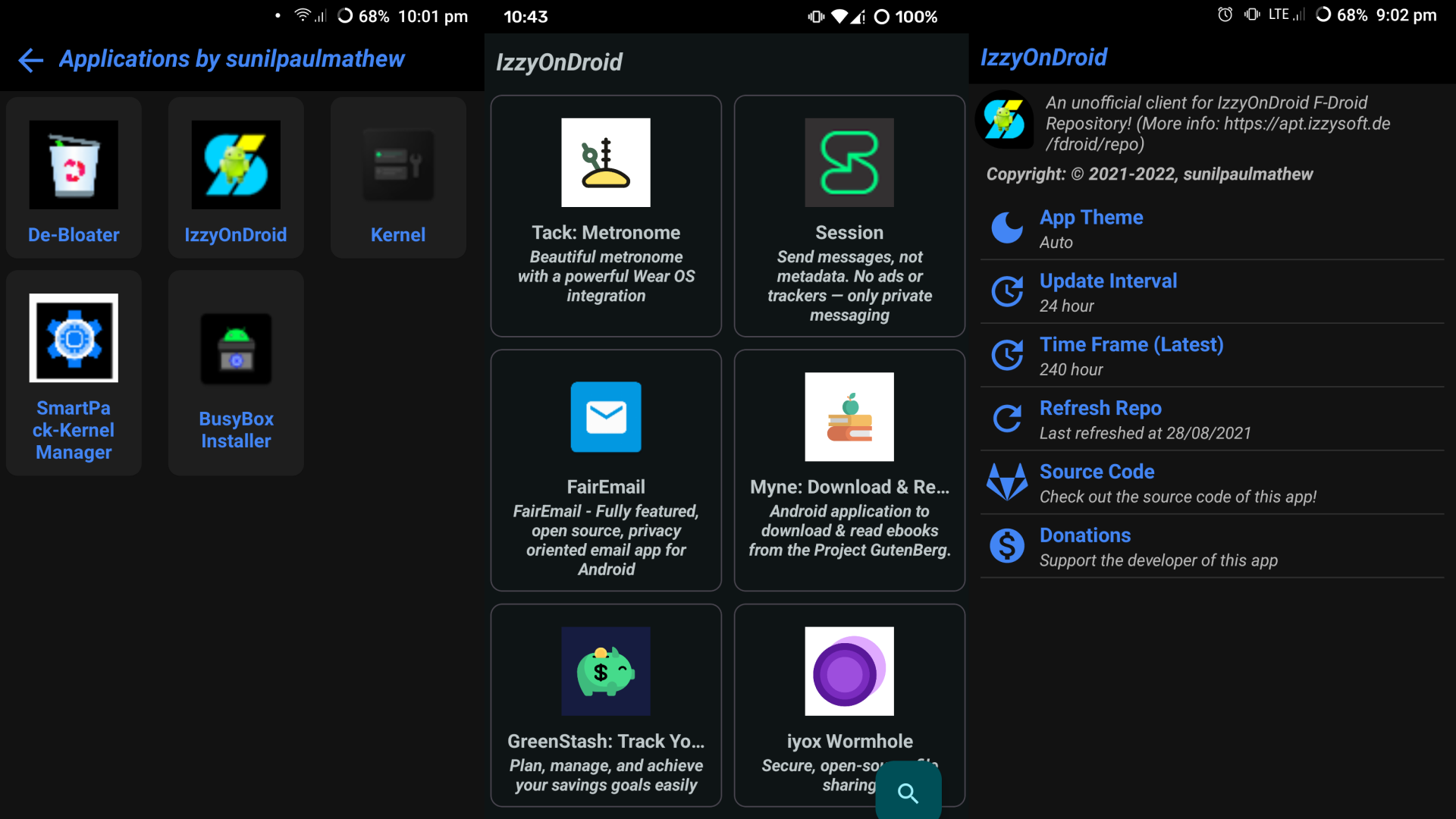Select the GreenStash piggy bank icon

coord(606,671)
